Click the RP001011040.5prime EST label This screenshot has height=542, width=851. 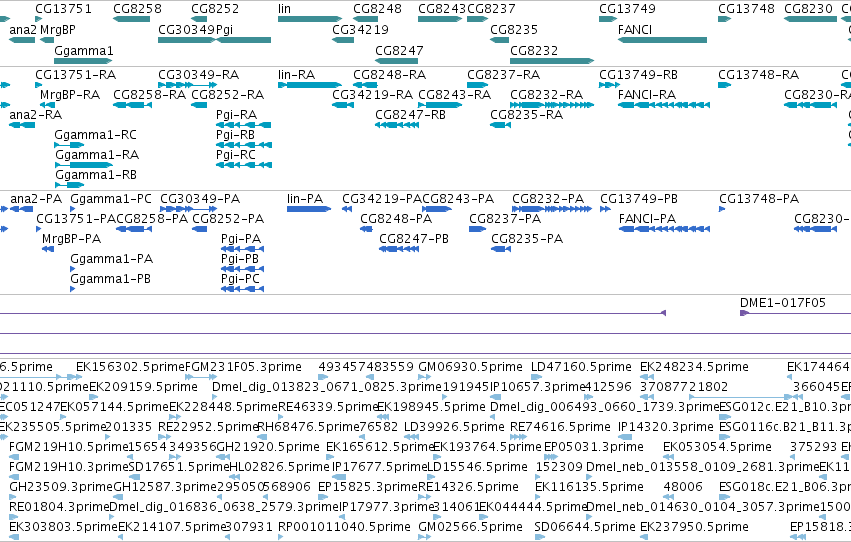pyautogui.click(x=344, y=527)
